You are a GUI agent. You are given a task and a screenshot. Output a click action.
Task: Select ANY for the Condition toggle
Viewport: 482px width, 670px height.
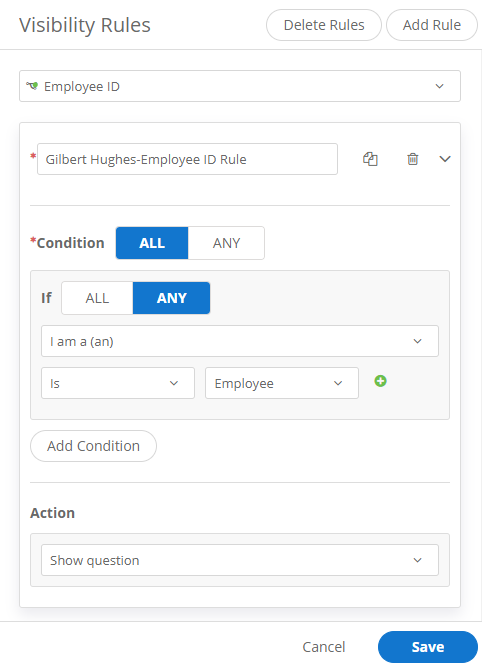pyautogui.click(x=226, y=243)
